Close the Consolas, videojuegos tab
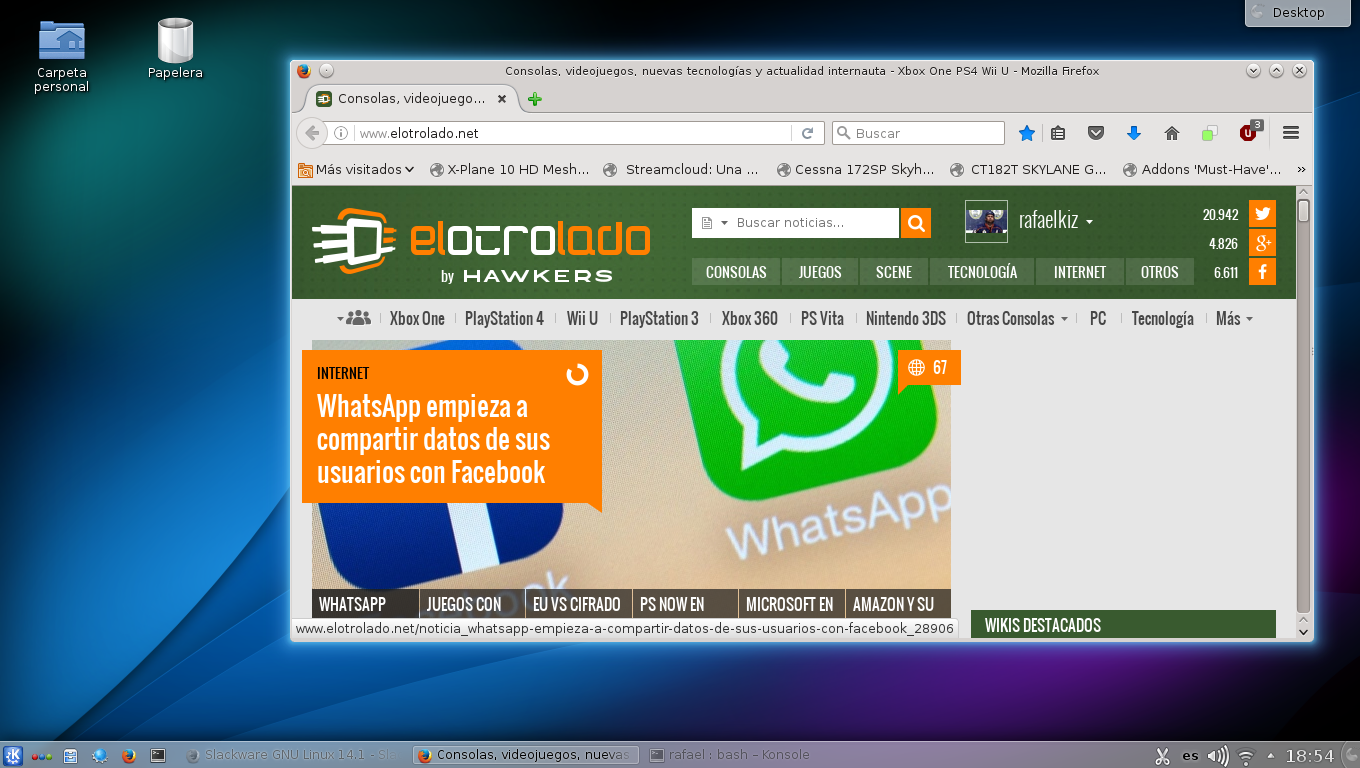The width and height of the screenshot is (1360, 768). tap(503, 99)
